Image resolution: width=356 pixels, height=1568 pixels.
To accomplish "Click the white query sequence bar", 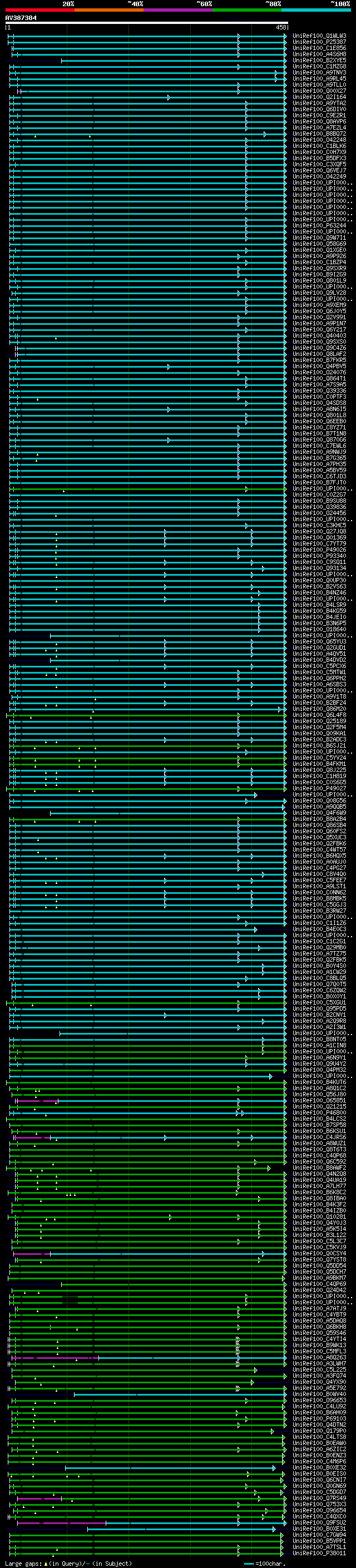I will (147, 23).
